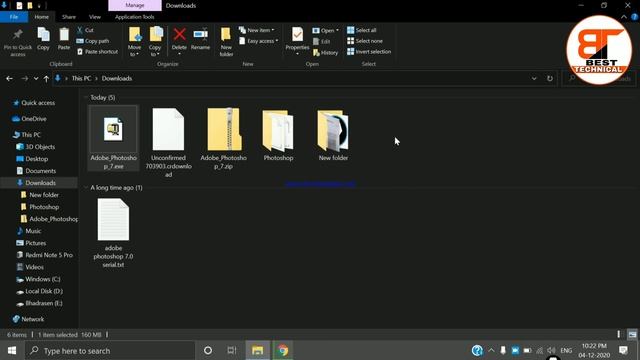
Task: Click Select all in ribbon
Action: [362, 30]
